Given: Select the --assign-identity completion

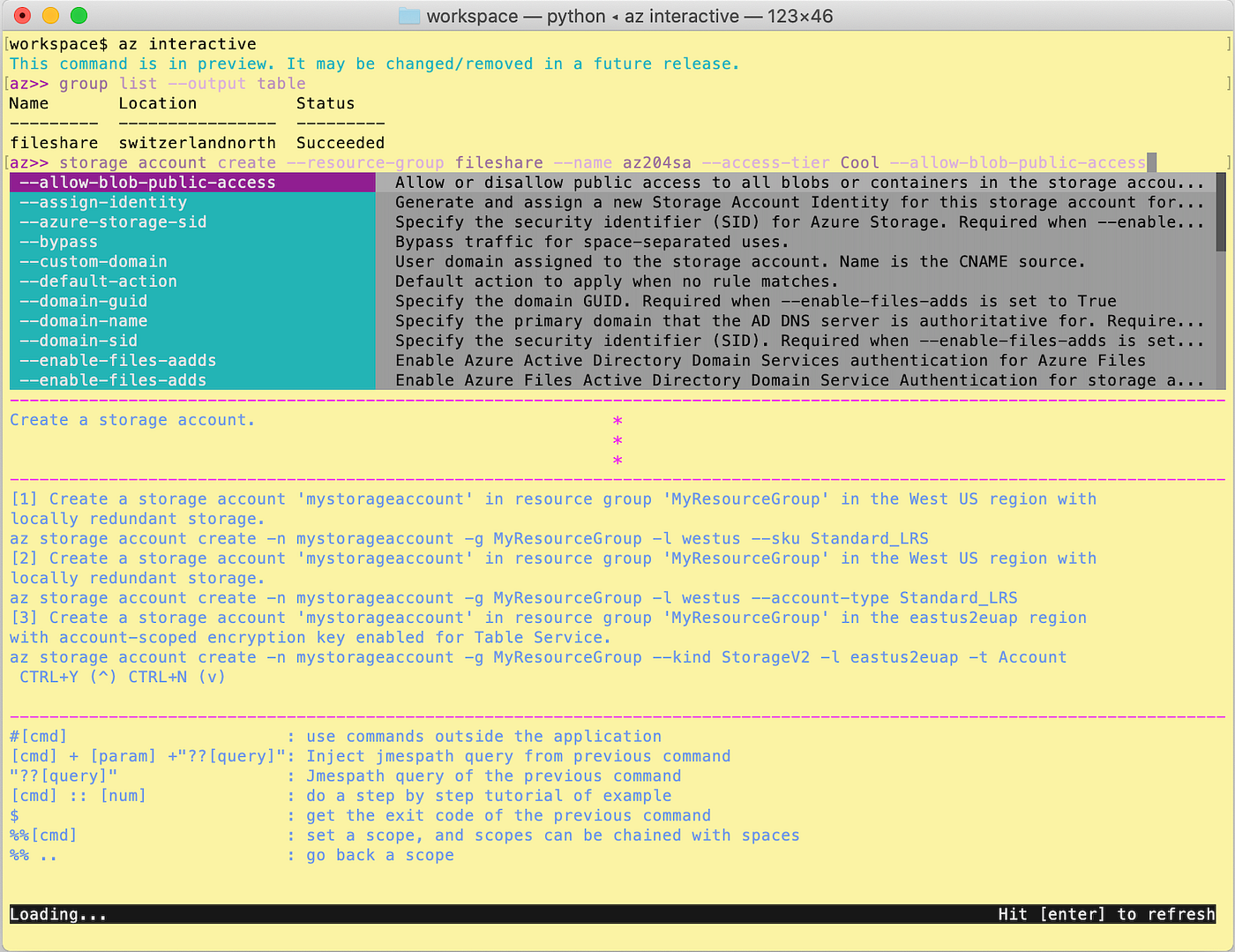Looking at the screenshot, I should (x=192, y=202).
